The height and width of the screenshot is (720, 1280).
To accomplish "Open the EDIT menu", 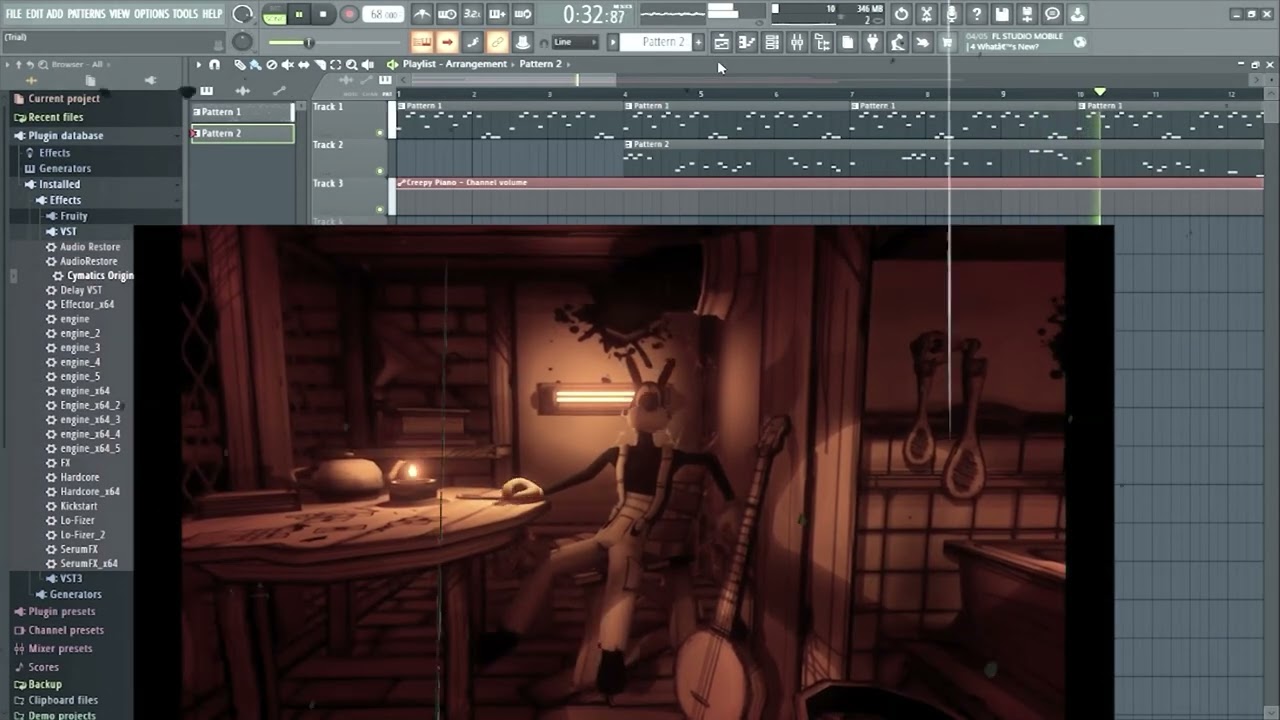I will [x=34, y=14].
